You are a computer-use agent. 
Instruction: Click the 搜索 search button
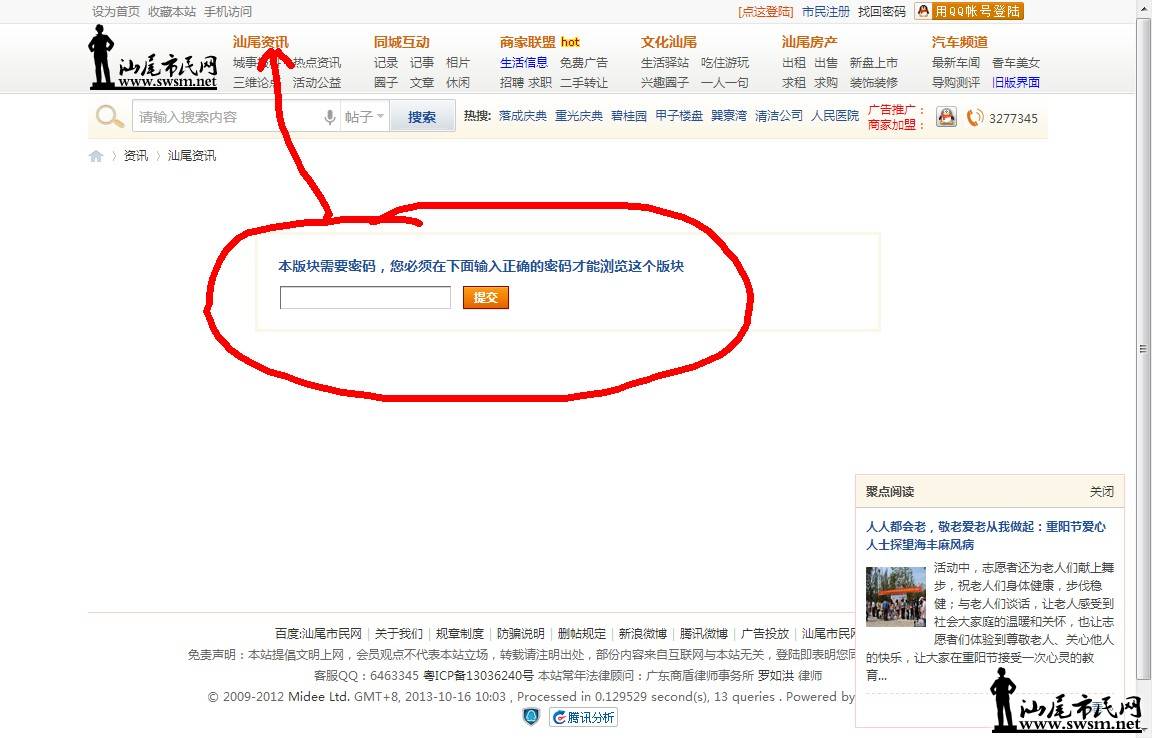[422, 117]
